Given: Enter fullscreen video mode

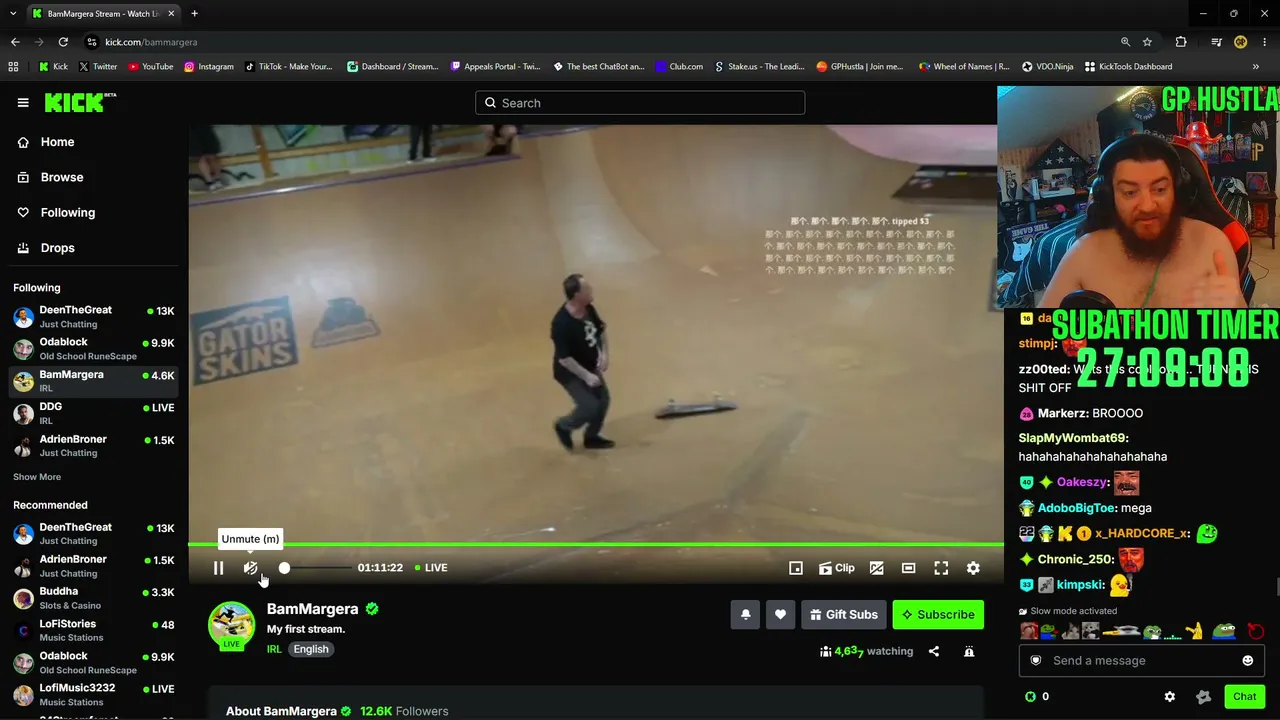Looking at the screenshot, I should point(941,568).
